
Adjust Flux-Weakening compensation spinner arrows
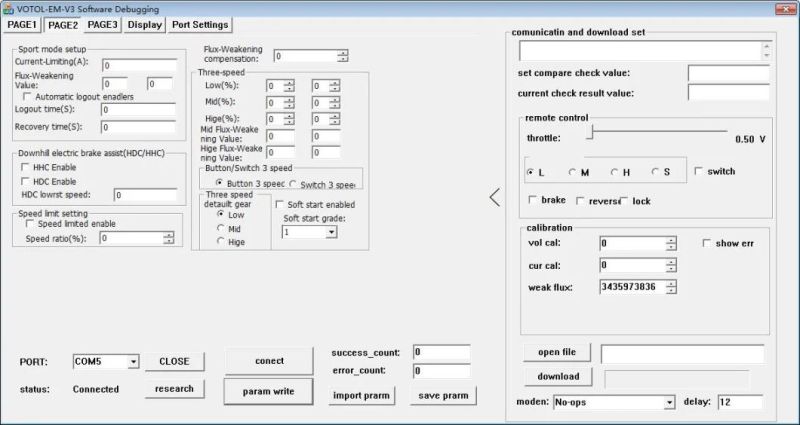343,56
